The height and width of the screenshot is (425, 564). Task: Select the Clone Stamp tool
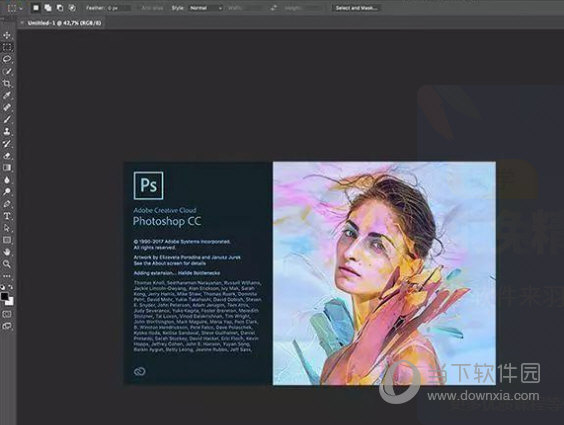pos(6,131)
